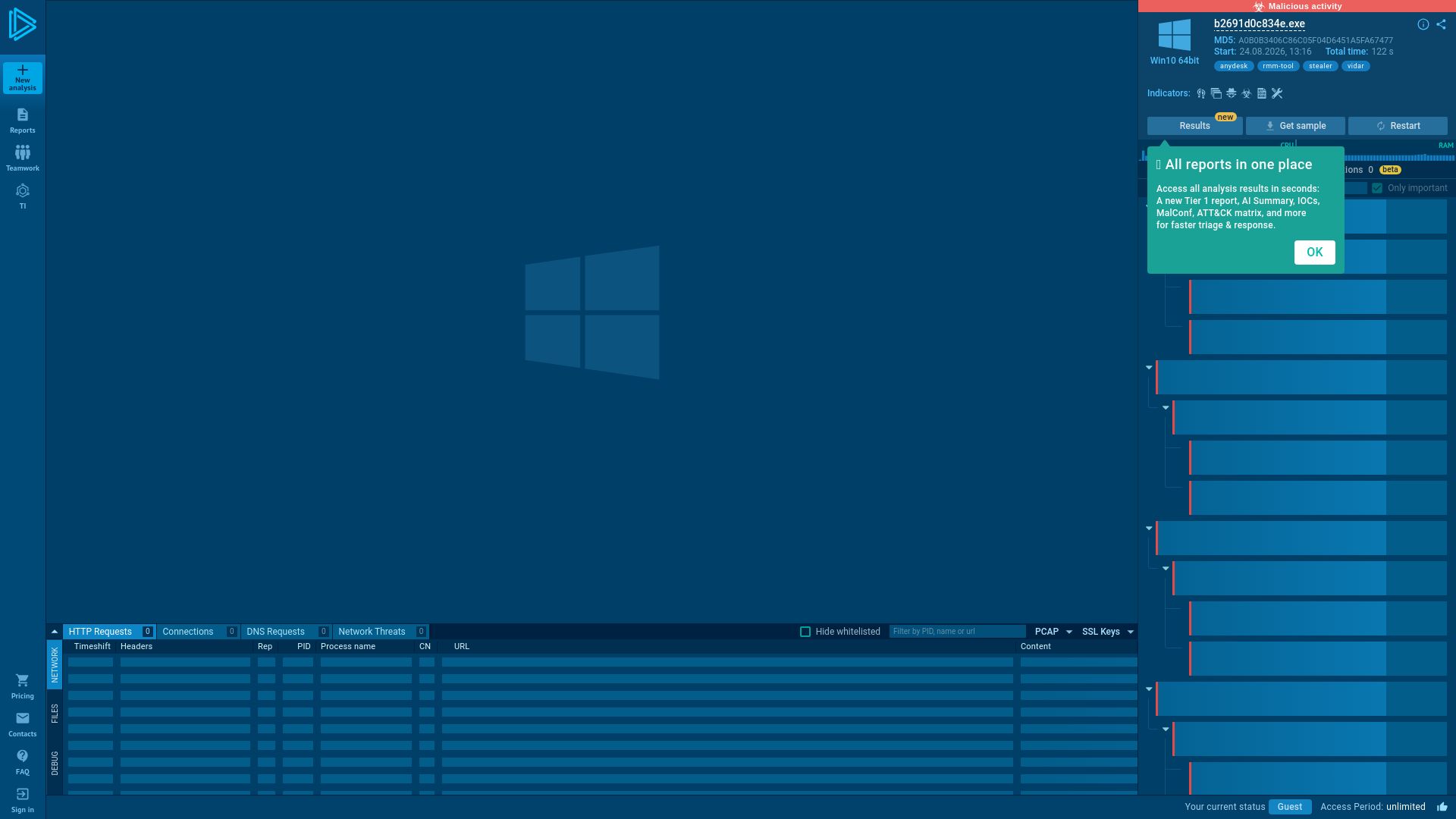
Task: Click the Process name column header
Action: click(348, 647)
